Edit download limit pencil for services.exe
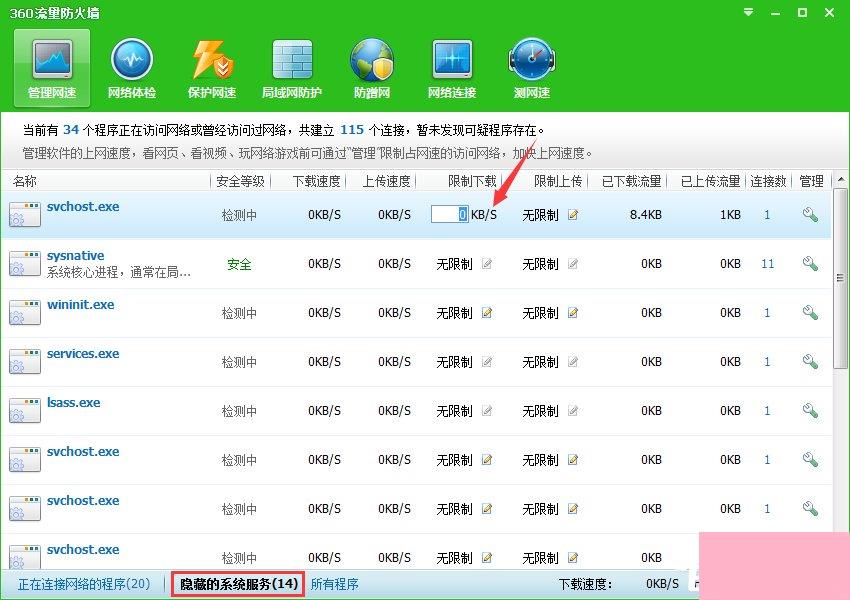Image resolution: width=850 pixels, height=600 pixels. coord(487,362)
